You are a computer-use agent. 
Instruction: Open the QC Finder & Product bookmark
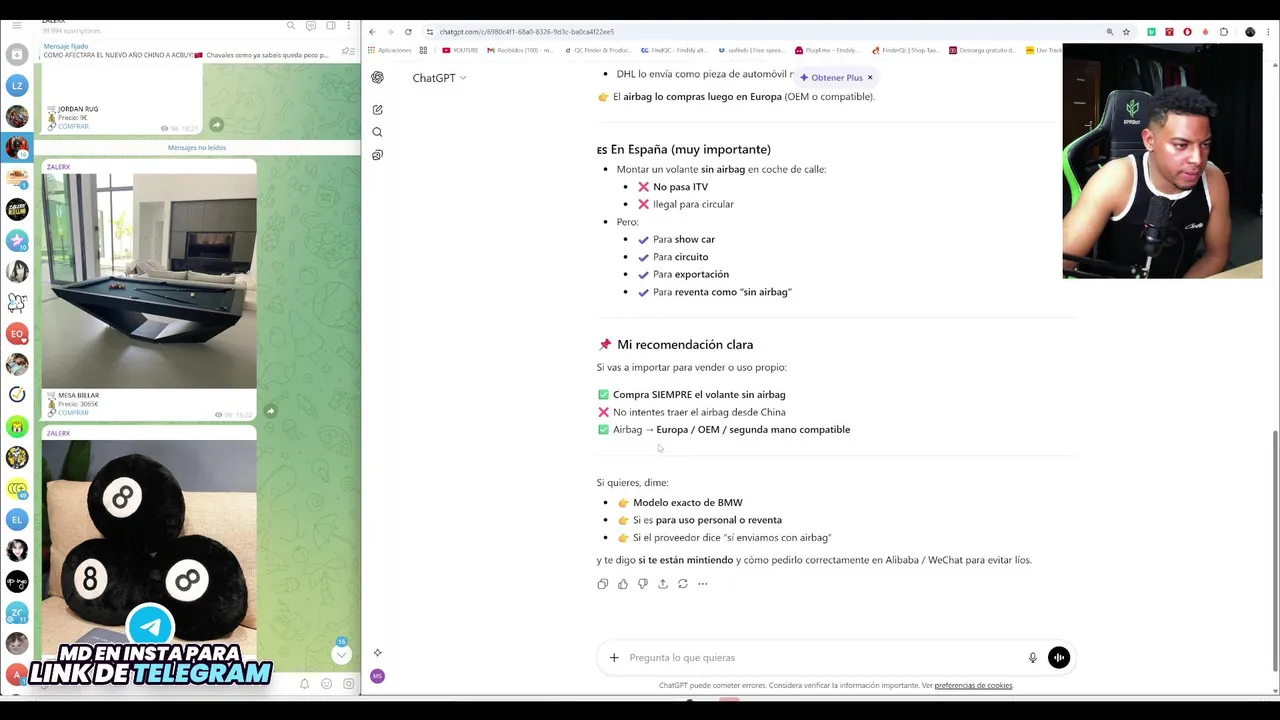pyautogui.click(x=597, y=50)
